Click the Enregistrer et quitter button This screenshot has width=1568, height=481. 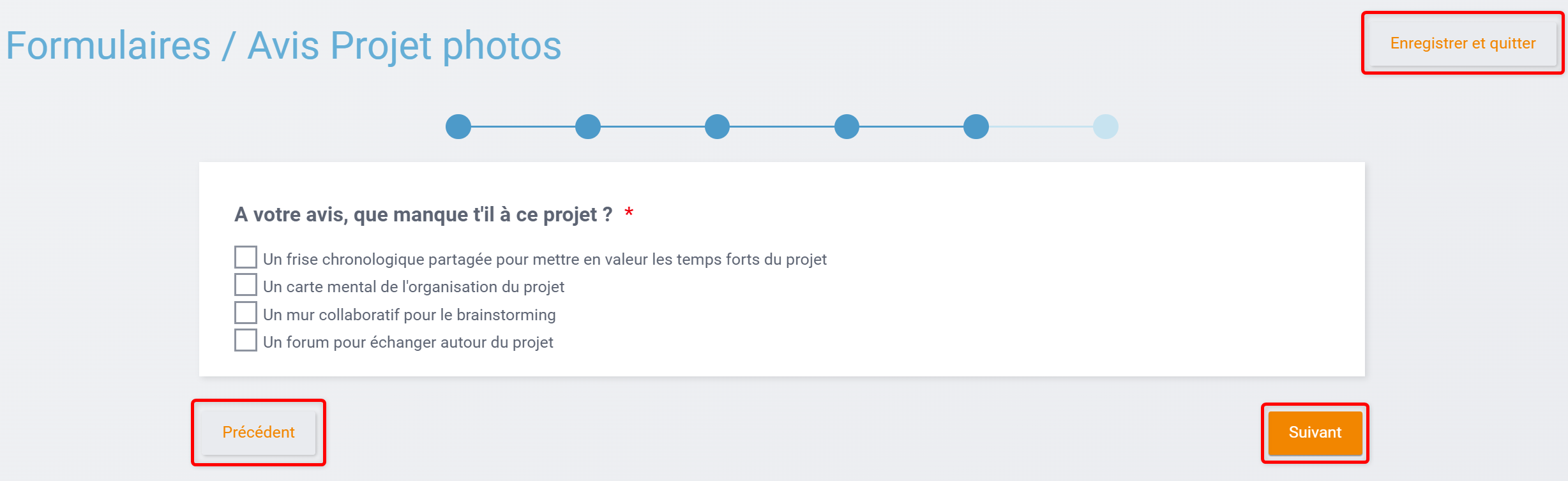click(1463, 43)
